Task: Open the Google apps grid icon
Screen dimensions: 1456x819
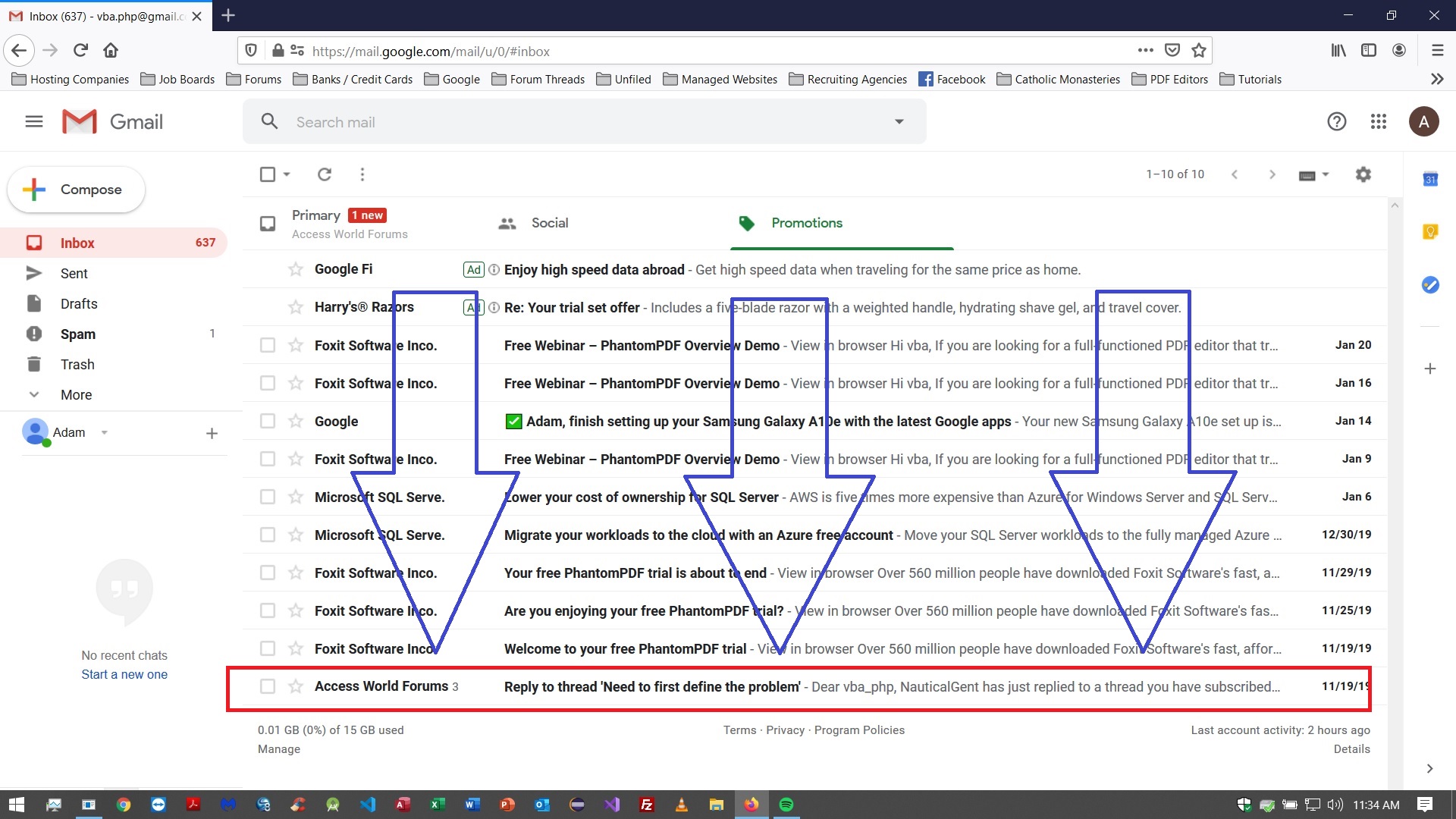Action: (x=1379, y=121)
